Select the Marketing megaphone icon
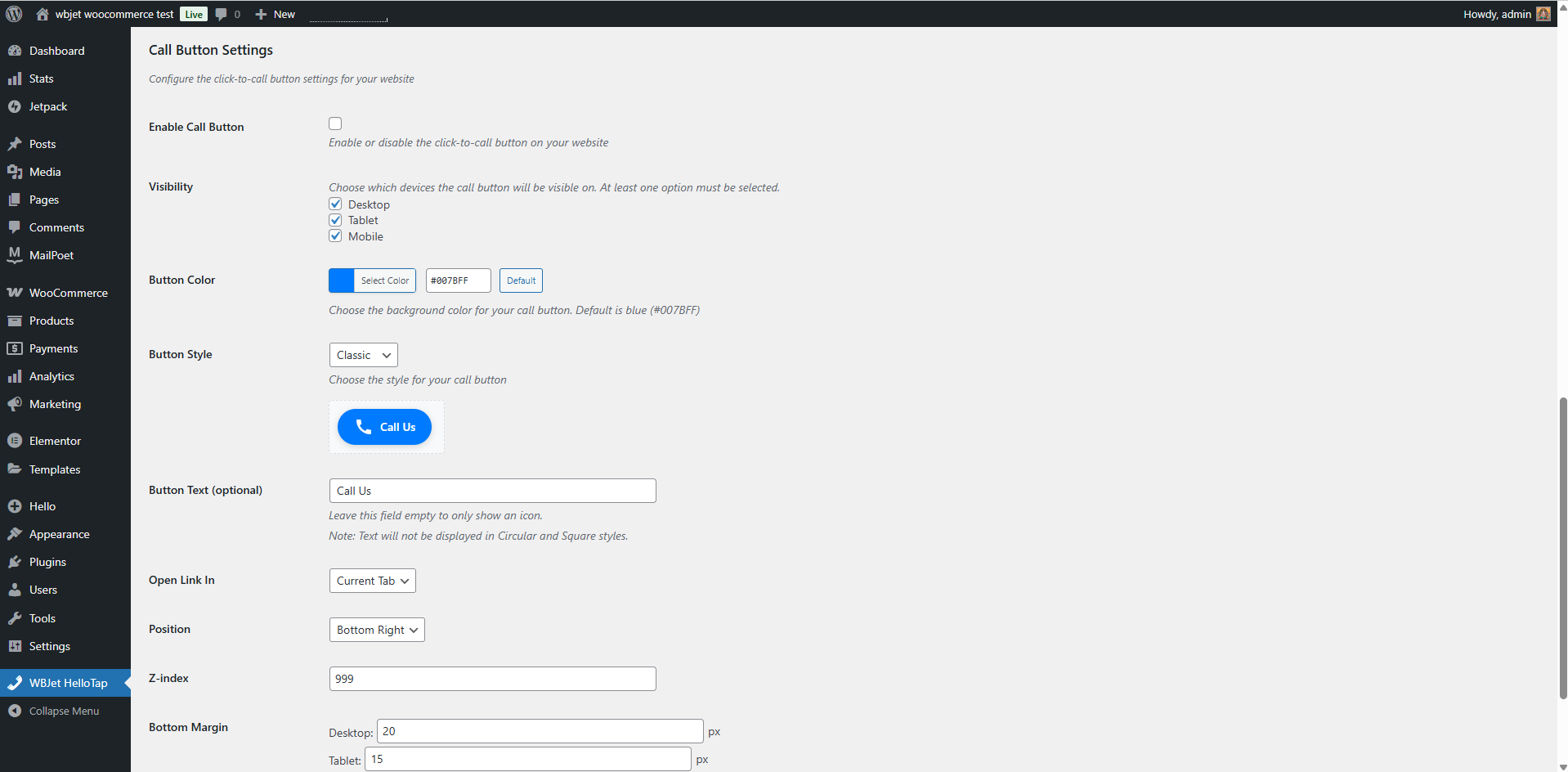The image size is (1568, 772). (x=16, y=404)
